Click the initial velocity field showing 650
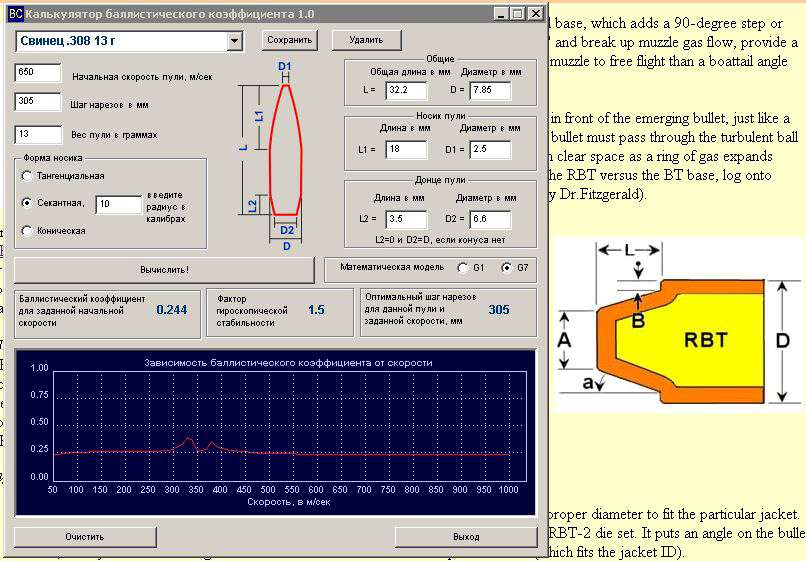 point(38,74)
